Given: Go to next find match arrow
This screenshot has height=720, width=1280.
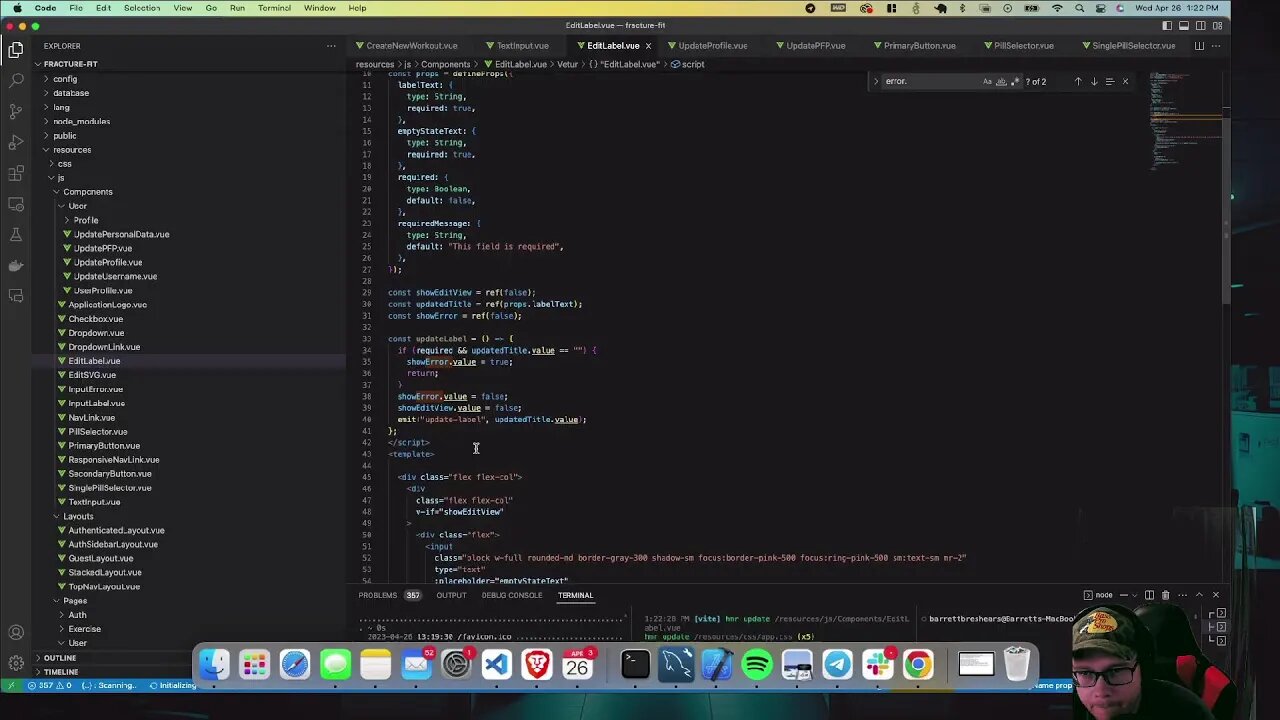Looking at the screenshot, I should pos(1094,81).
